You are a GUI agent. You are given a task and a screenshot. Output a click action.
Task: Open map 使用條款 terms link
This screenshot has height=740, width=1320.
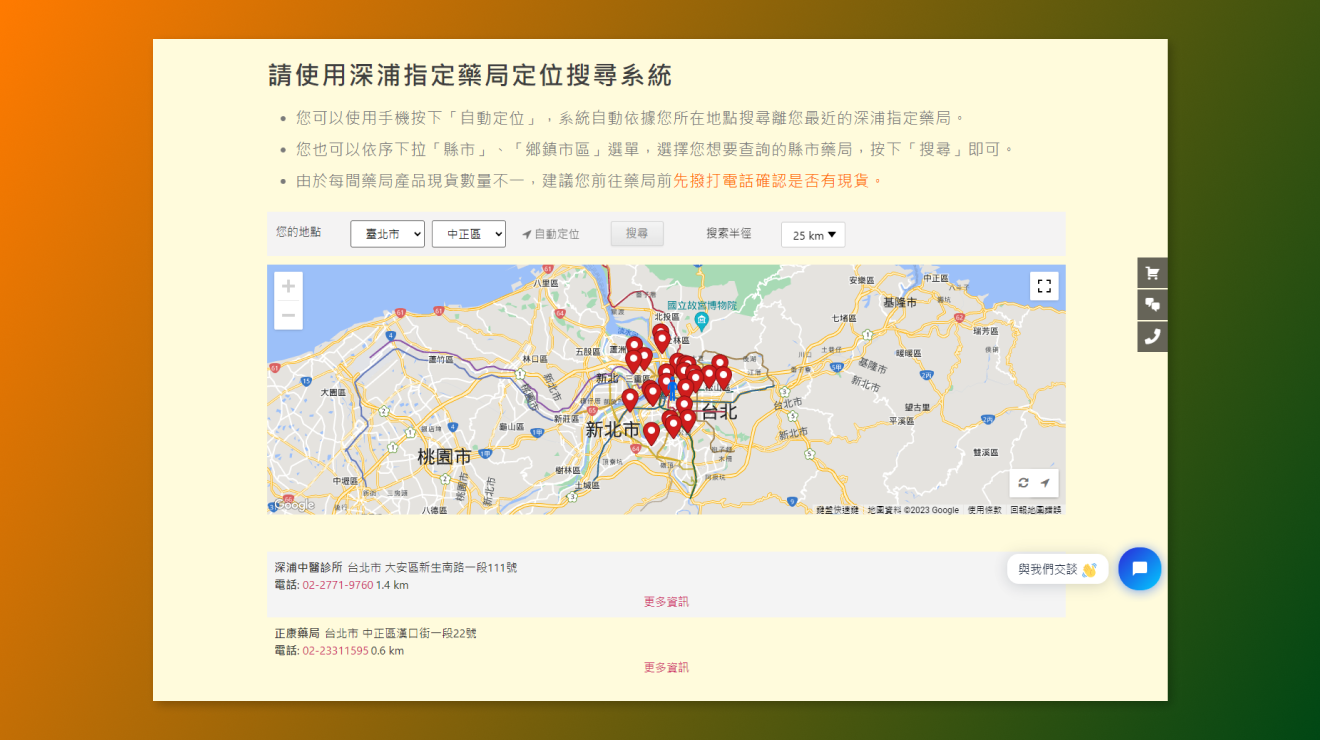pyautogui.click(x=984, y=510)
